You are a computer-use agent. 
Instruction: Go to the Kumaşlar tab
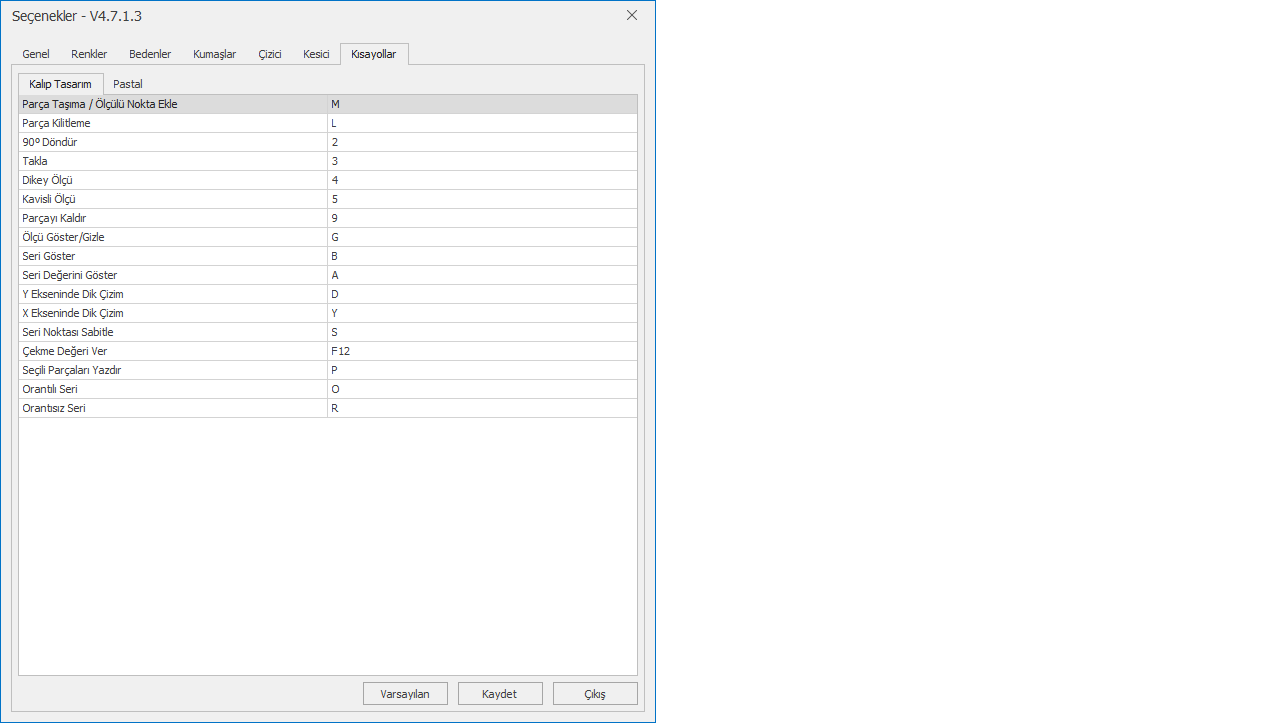(x=214, y=54)
